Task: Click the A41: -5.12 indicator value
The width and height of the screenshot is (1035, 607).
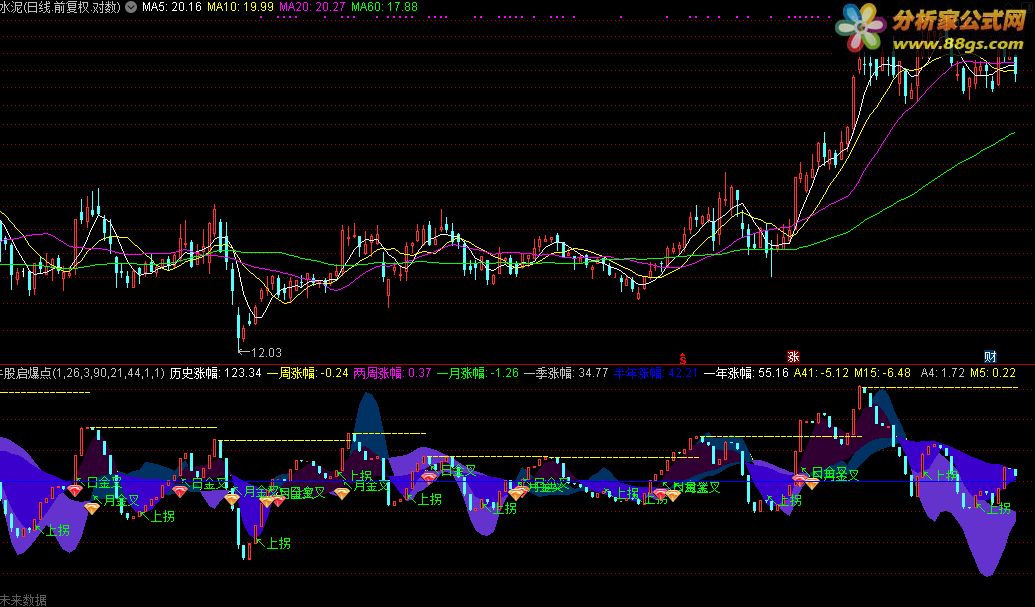Action: click(x=821, y=373)
